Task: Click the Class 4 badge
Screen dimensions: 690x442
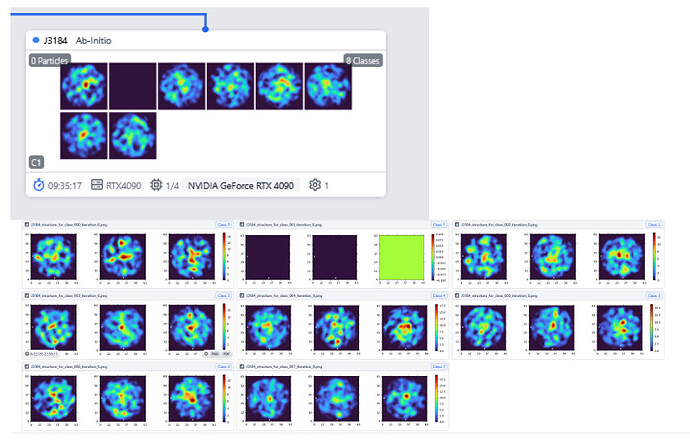Action: [x=438, y=295]
